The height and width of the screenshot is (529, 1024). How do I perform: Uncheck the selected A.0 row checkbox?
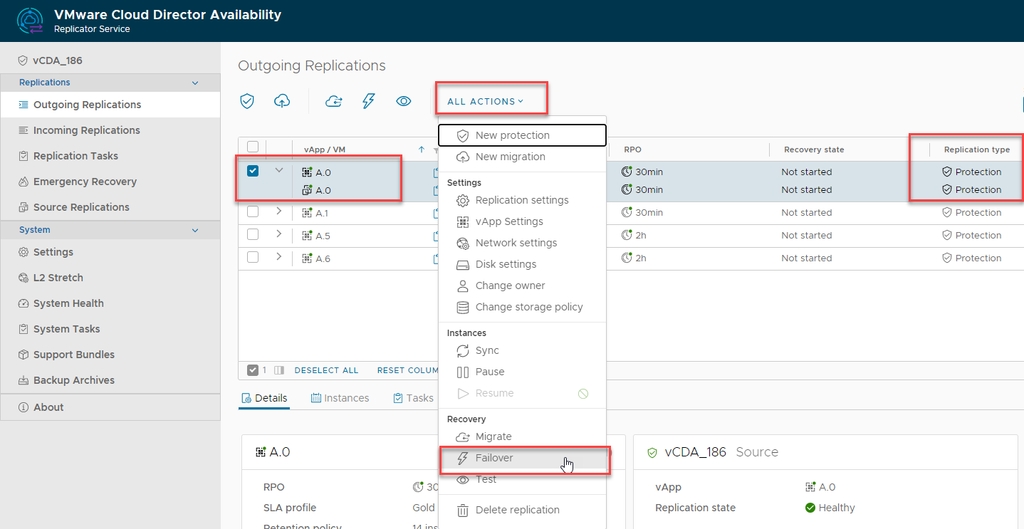click(253, 171)
